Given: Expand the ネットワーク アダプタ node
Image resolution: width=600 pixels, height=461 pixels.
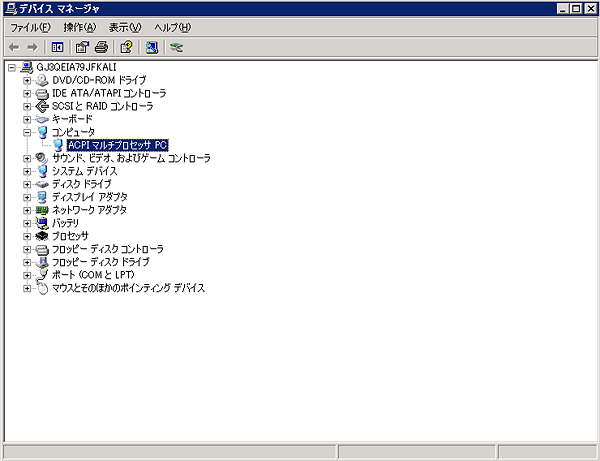Looking at the screenshot, I should [x=27, y=210].
